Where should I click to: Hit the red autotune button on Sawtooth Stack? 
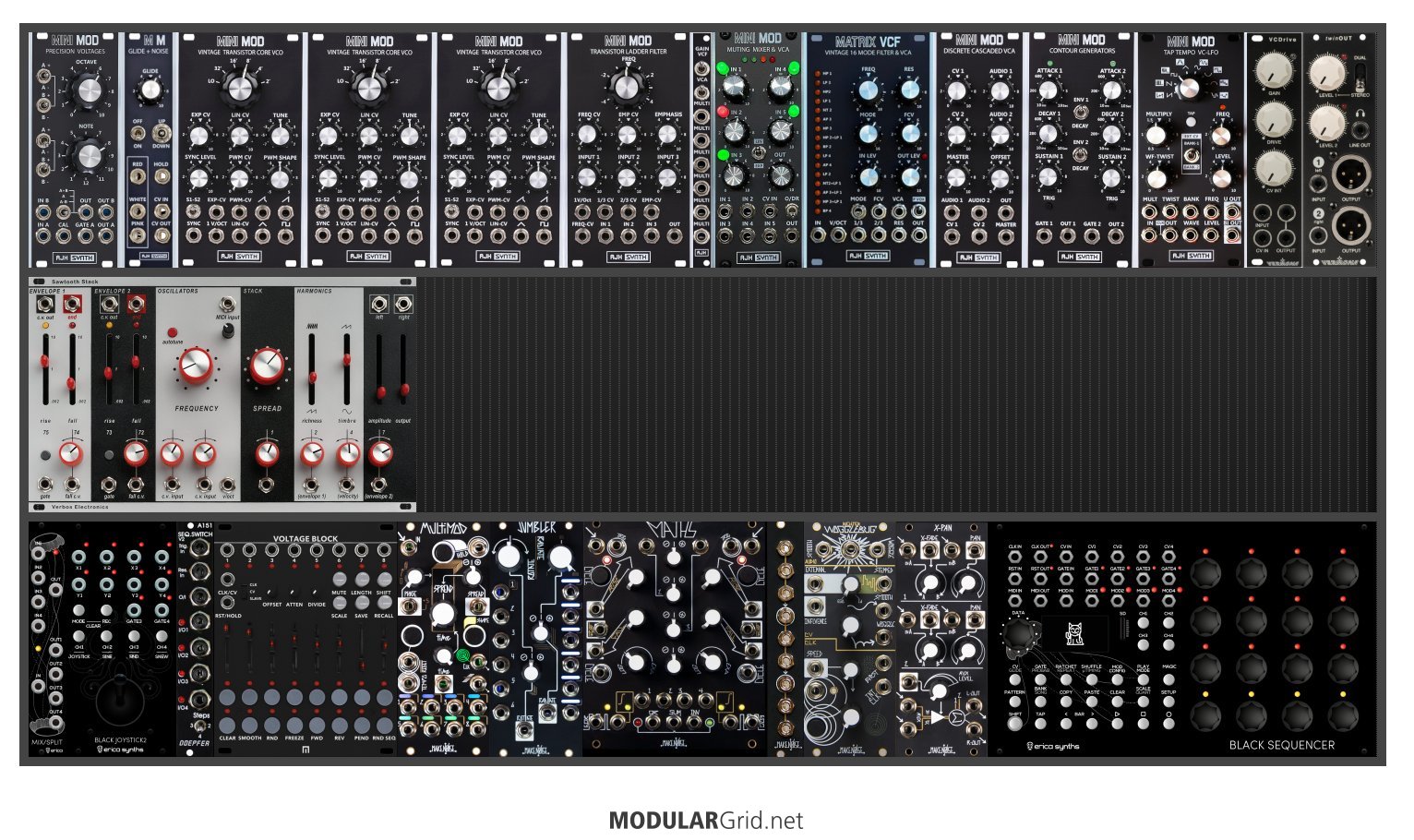click(173, 332)
